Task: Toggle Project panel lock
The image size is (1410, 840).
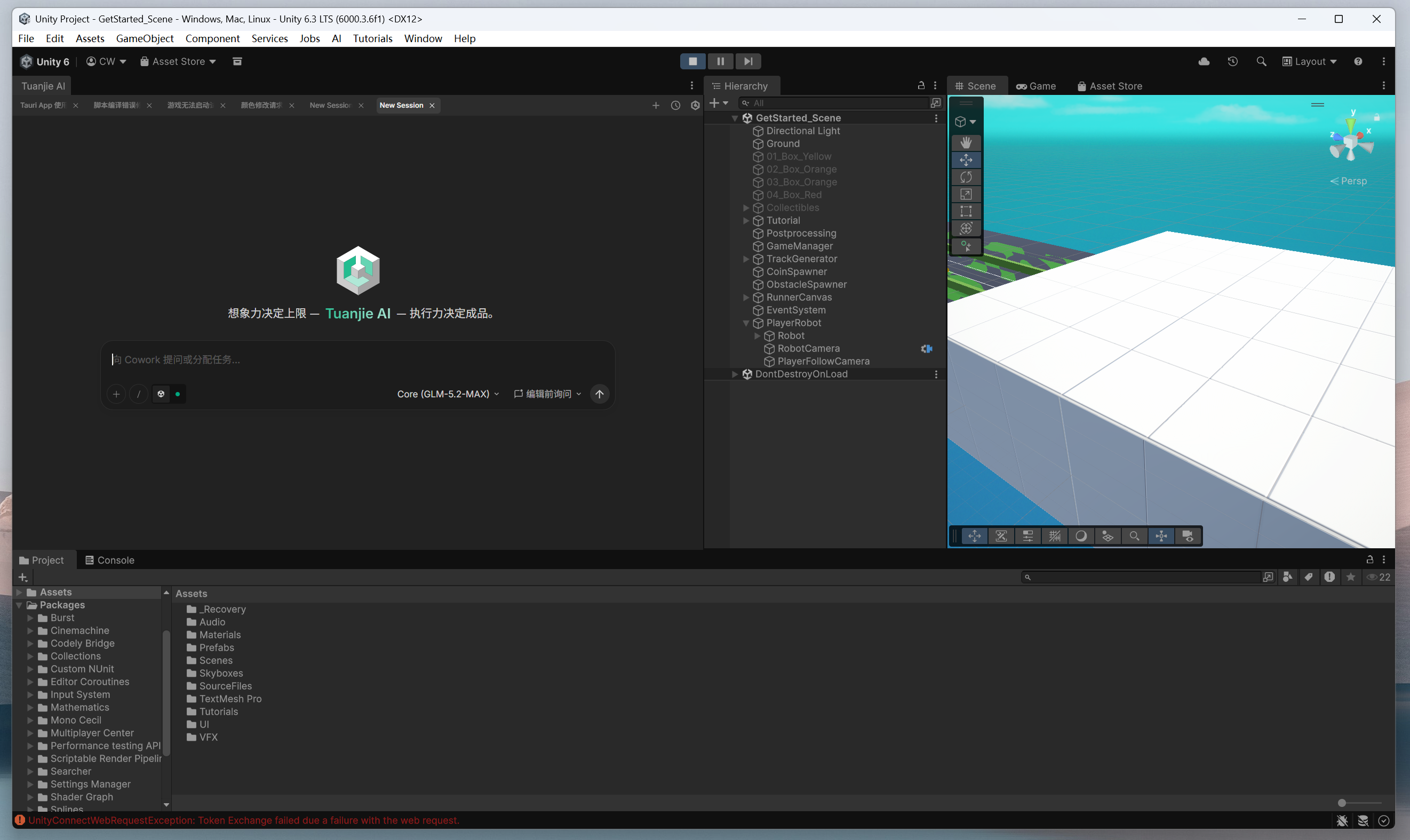Action: [x=1370, y=560]
